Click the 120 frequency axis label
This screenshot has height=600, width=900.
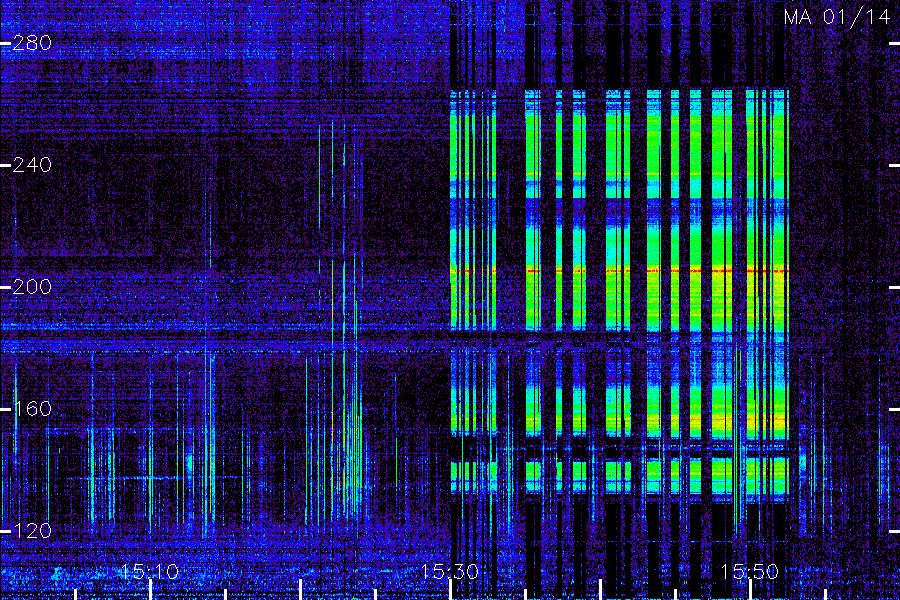click(x=32, y=531)
